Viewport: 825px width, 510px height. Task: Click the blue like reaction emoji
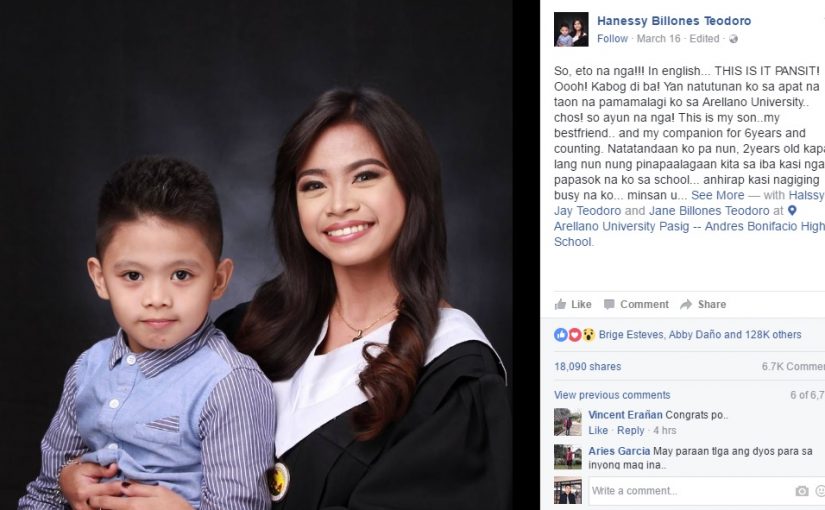coord(561,335)
